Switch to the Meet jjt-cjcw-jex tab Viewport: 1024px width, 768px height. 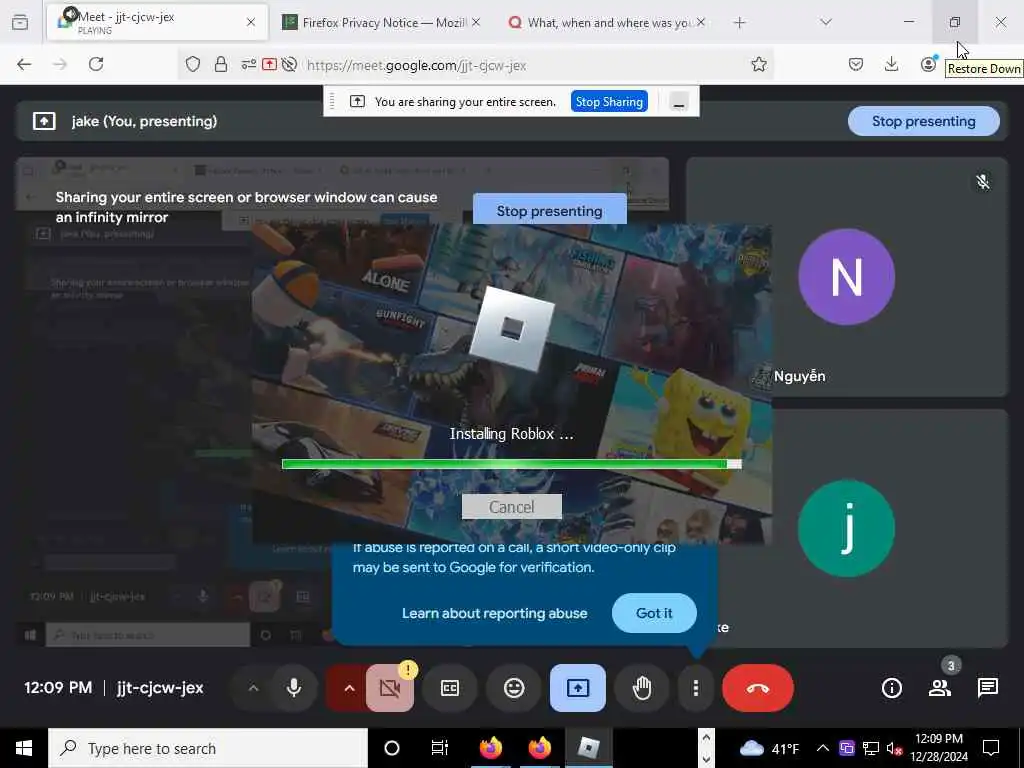pos(157,22)
